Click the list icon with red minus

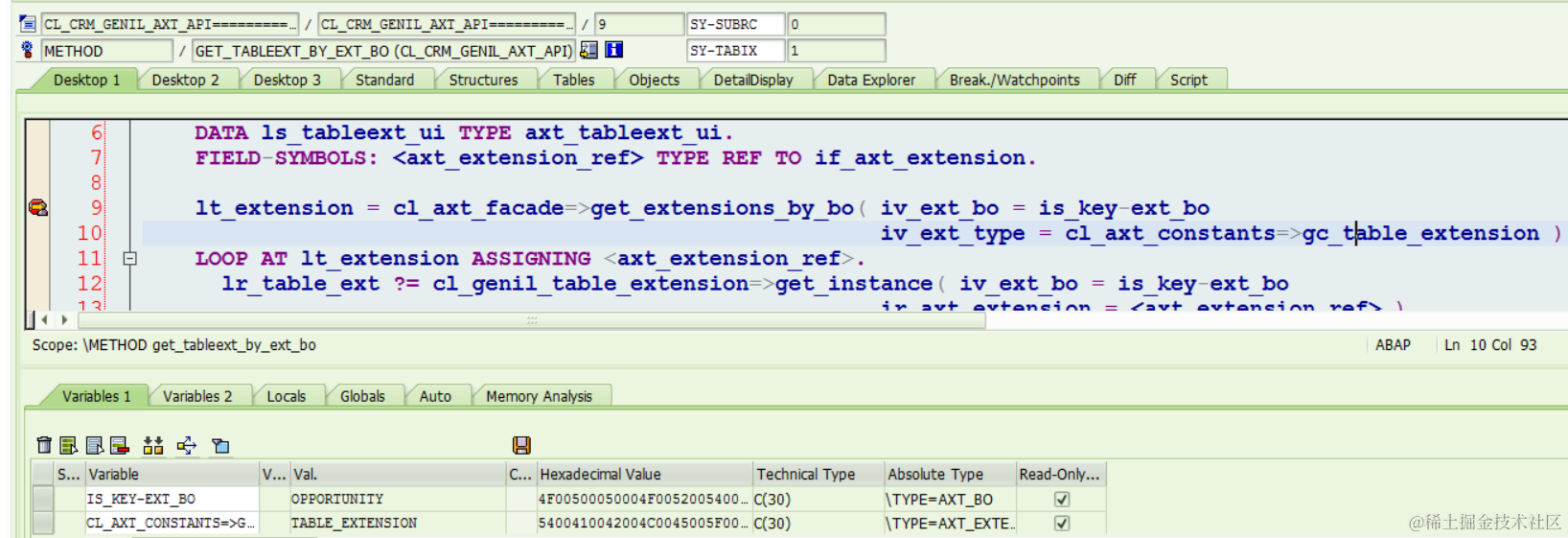coord(120,445)
